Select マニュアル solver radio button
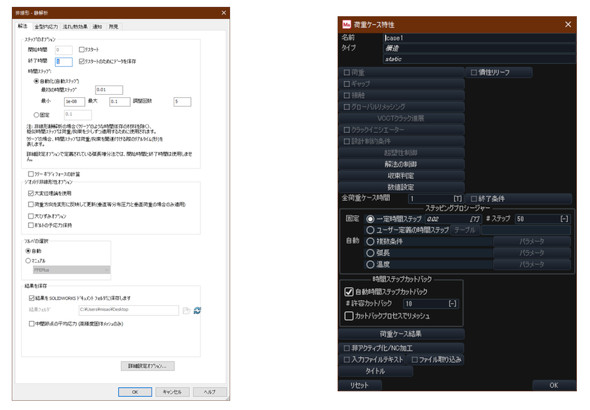590x410 pixels. tap(28, 260)
